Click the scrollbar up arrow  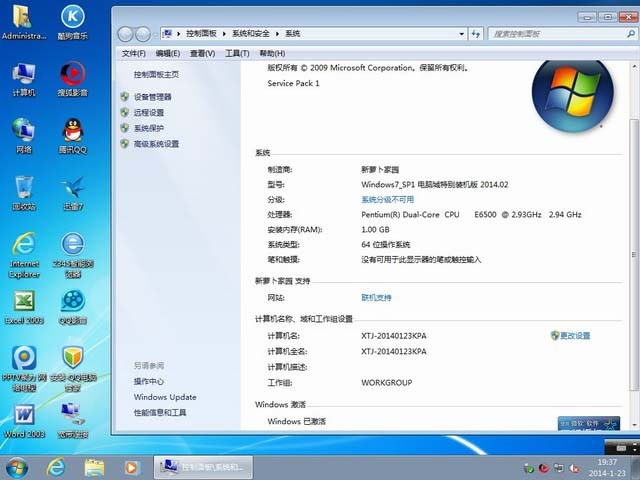click(x=634, y=66)
